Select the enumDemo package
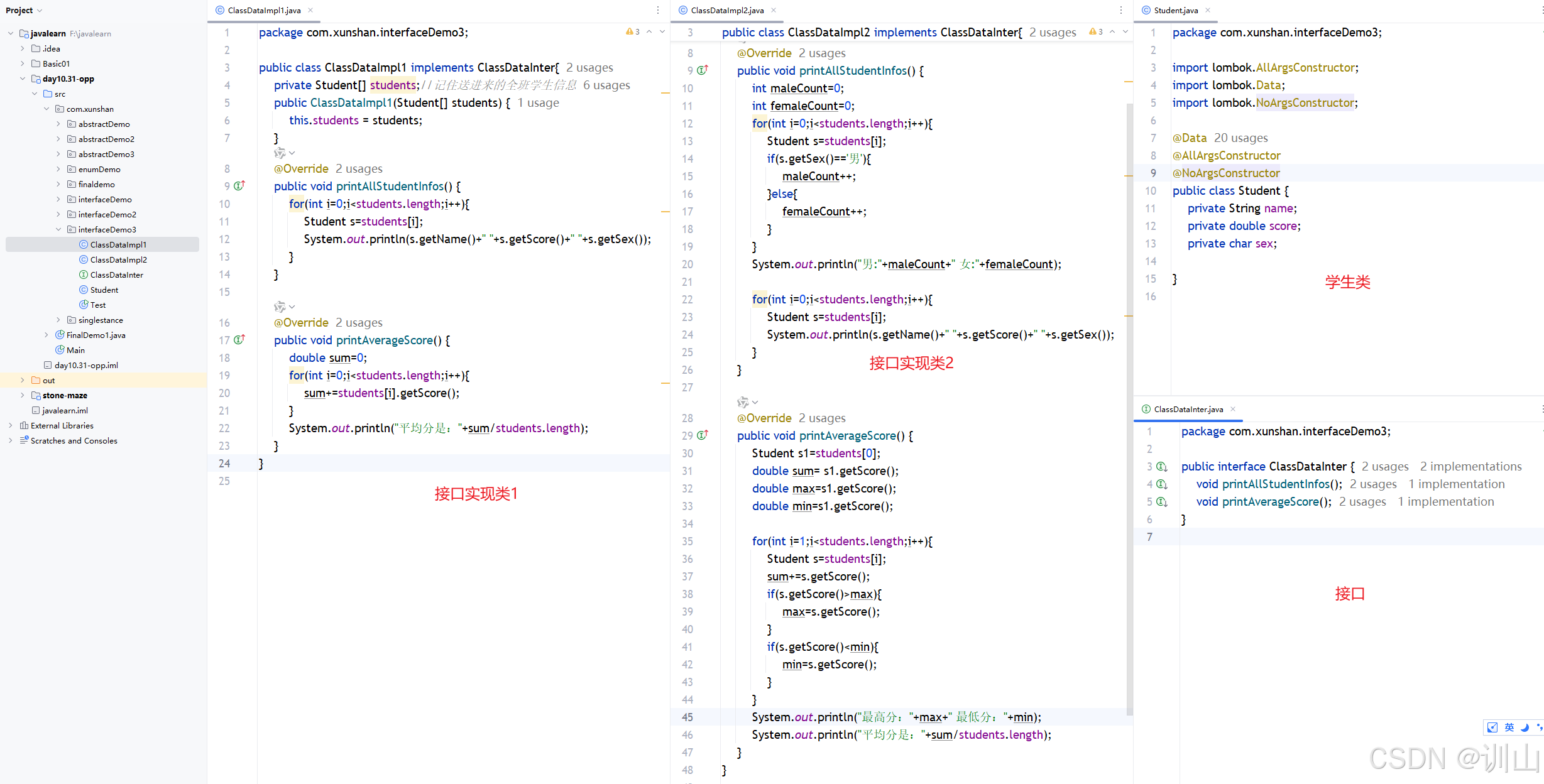The width and height of the screenshot is (1544, 784). pos(99,169)
